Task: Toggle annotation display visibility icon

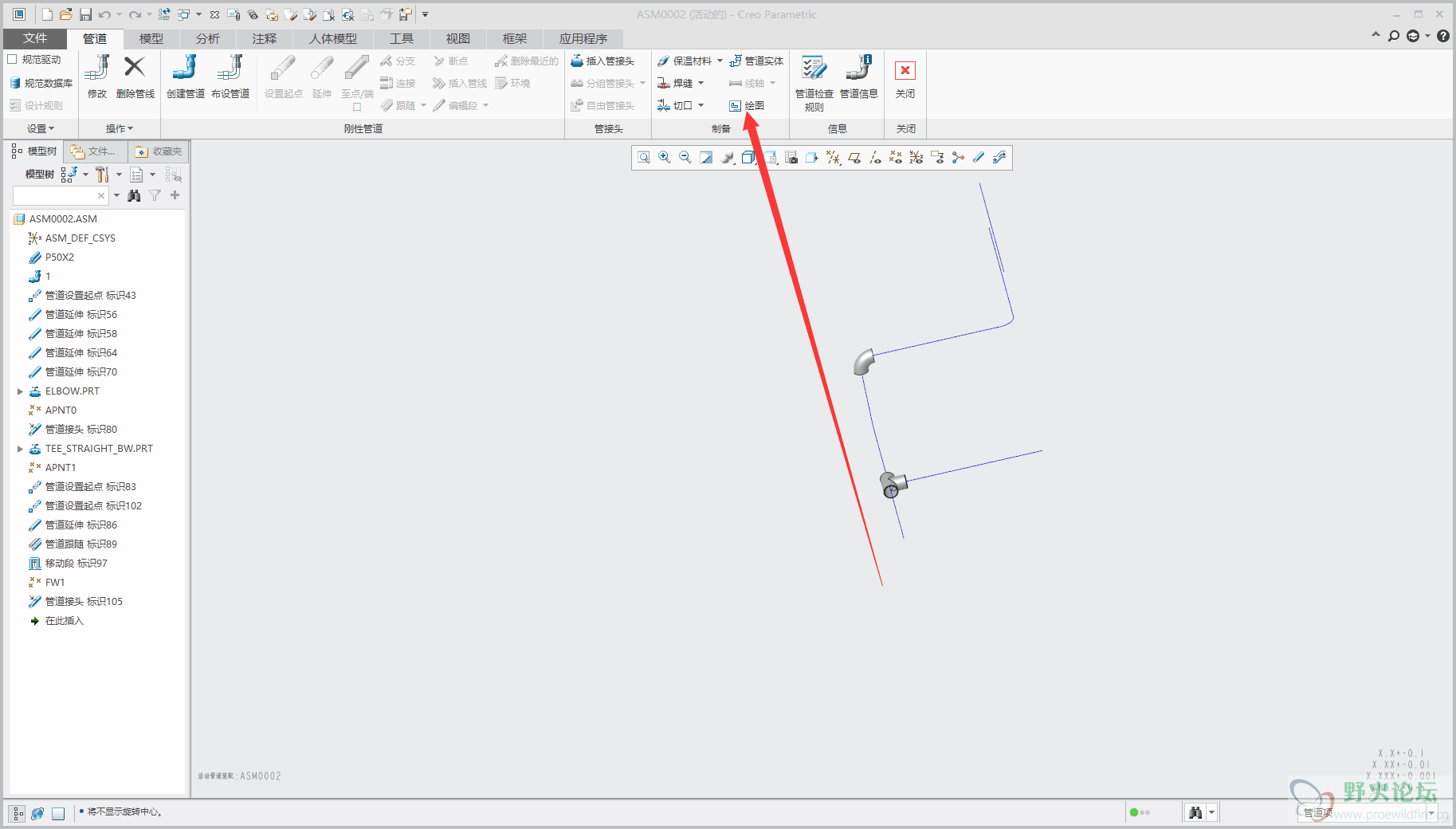Action: [937, 158]
